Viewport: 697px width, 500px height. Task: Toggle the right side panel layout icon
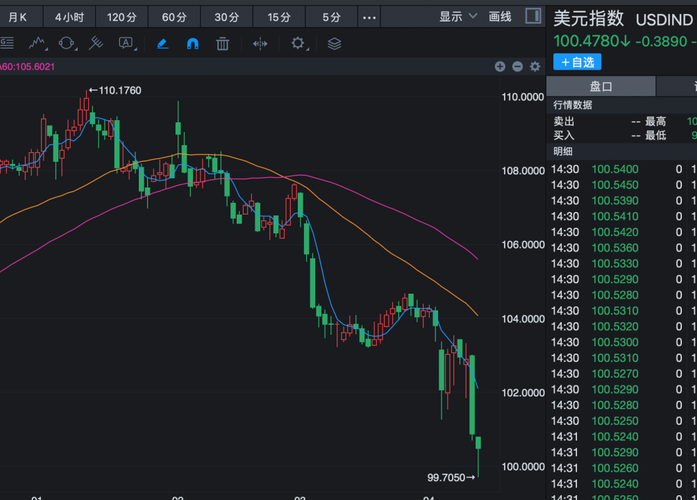pos(532,17)
